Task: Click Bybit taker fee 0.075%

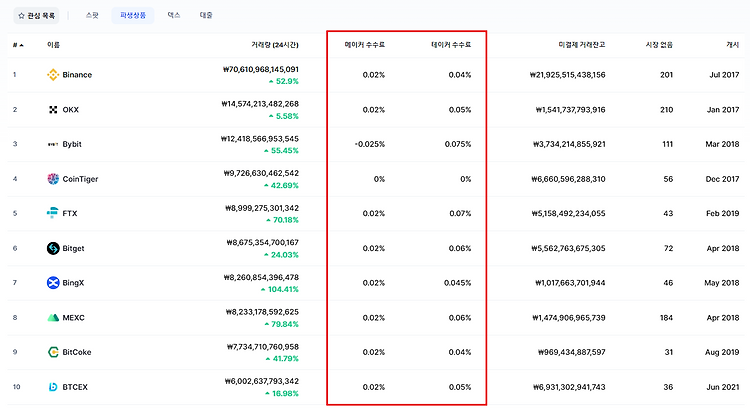Action: pyautogui.click(x=458, y=144)
